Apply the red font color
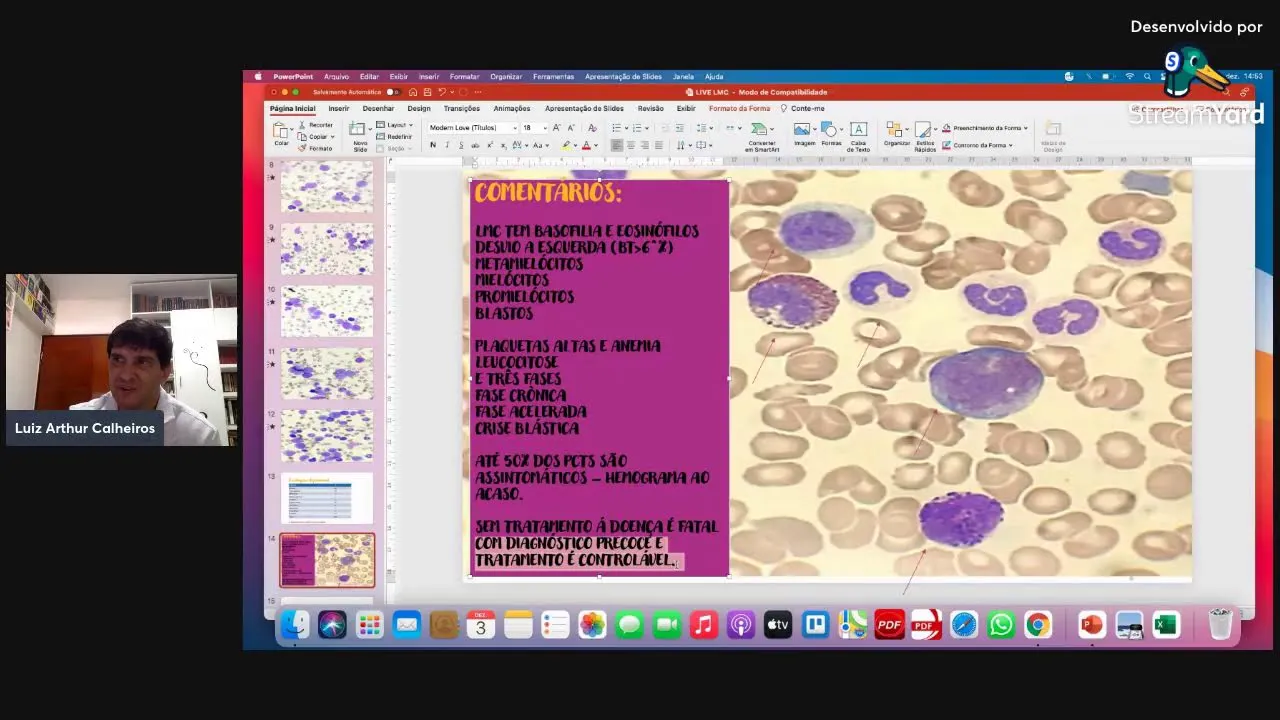Screen dimensions: 1280x720 click(x=586, y=146)
